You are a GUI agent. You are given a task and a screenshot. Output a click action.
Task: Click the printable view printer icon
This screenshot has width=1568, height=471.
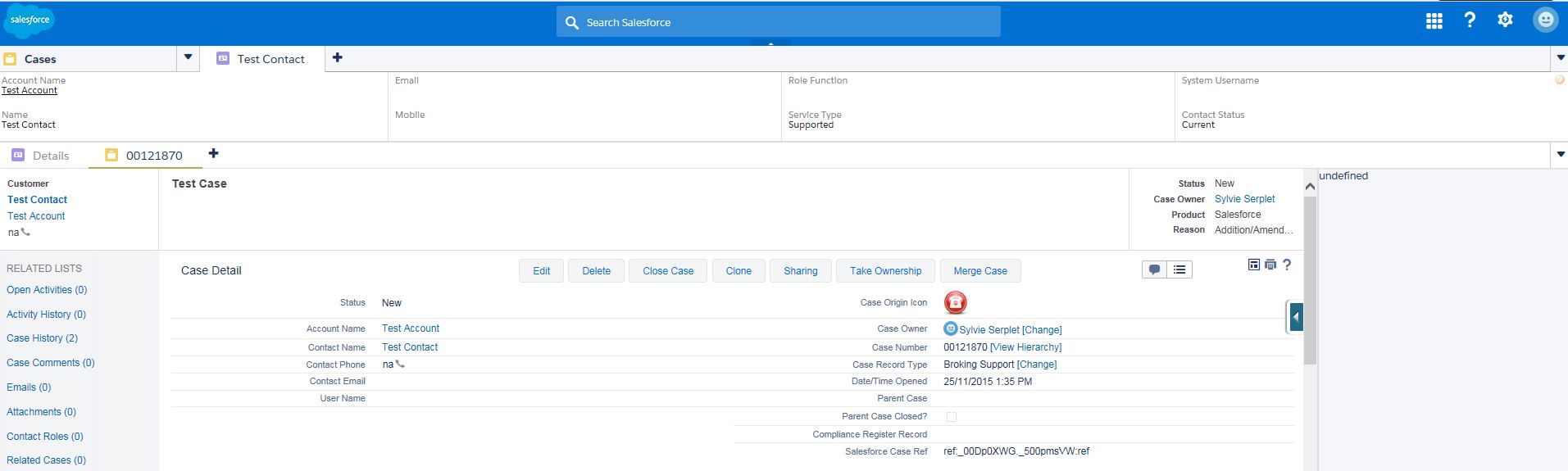coord(1270,265)
